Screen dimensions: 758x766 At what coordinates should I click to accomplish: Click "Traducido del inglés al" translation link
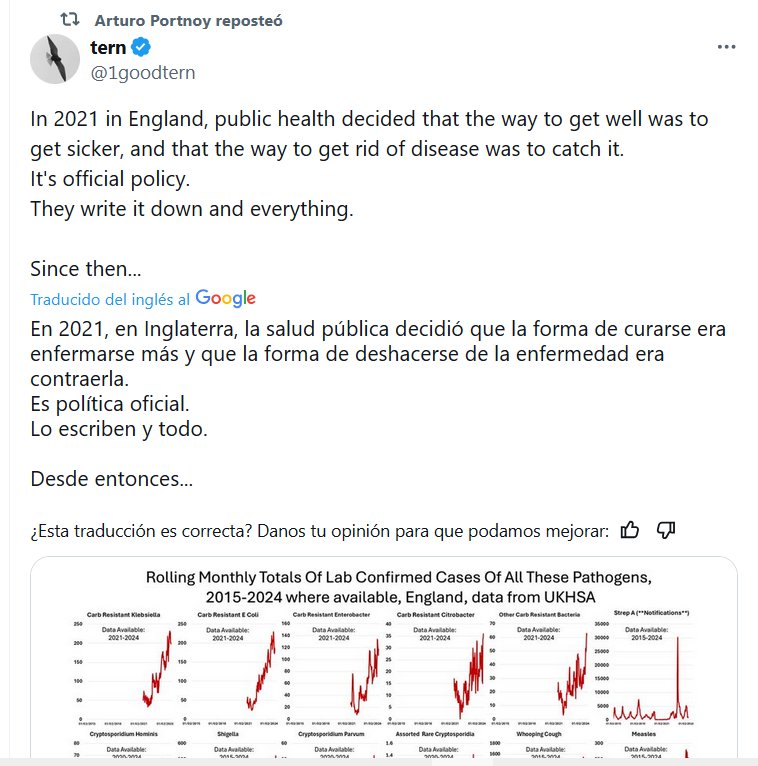(110, 299)
